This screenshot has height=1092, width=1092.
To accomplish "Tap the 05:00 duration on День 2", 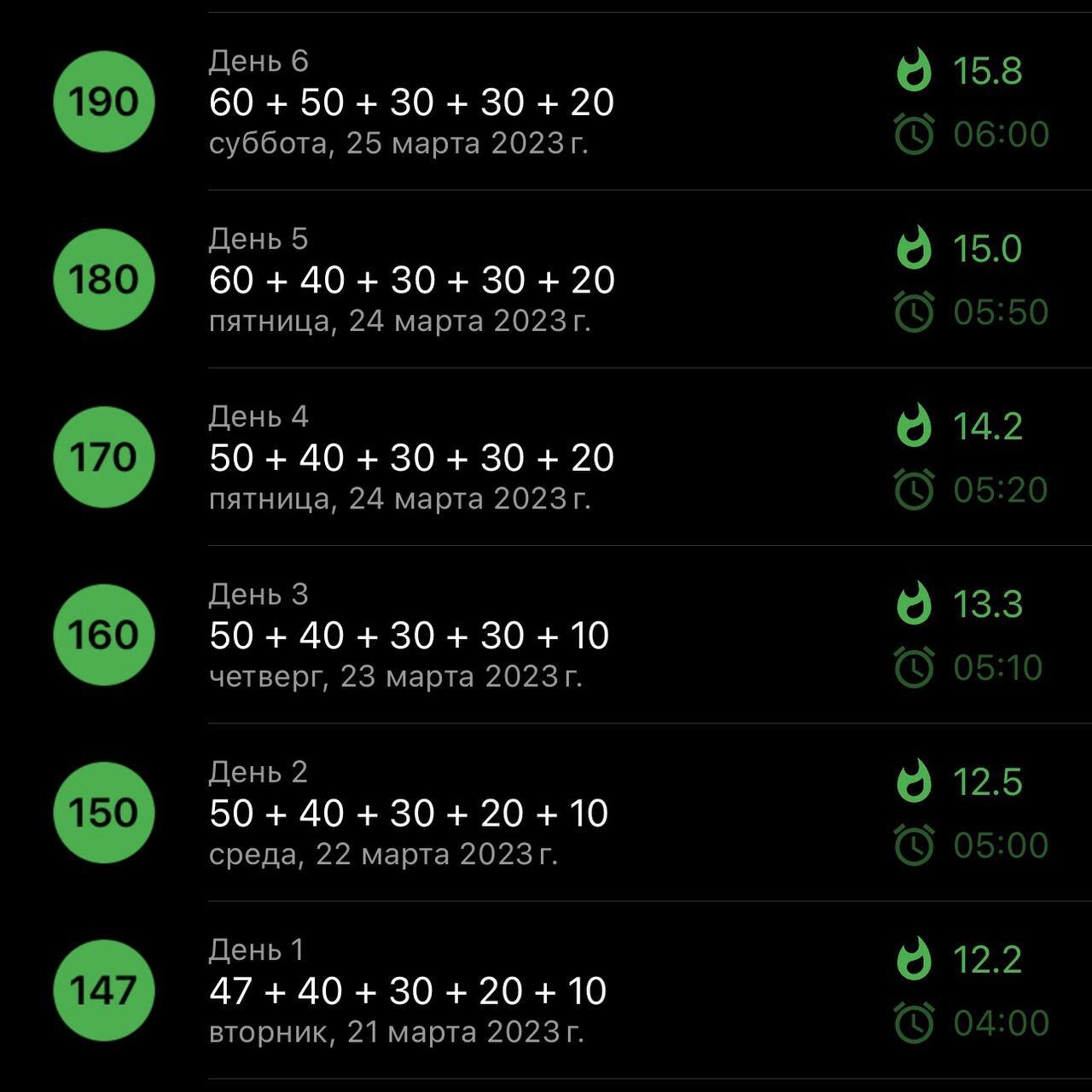I will click(x=1000, y=845).
